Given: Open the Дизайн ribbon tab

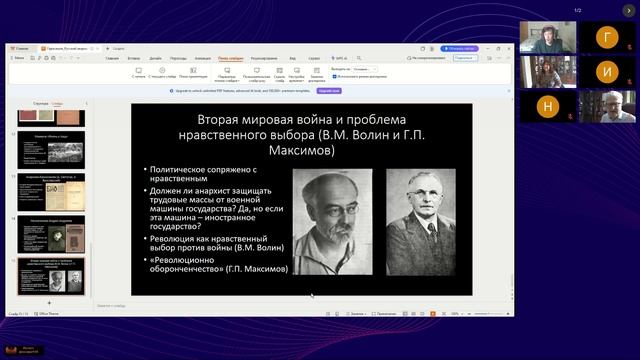Looking at the screenshot, I should [x=155, y=58].
